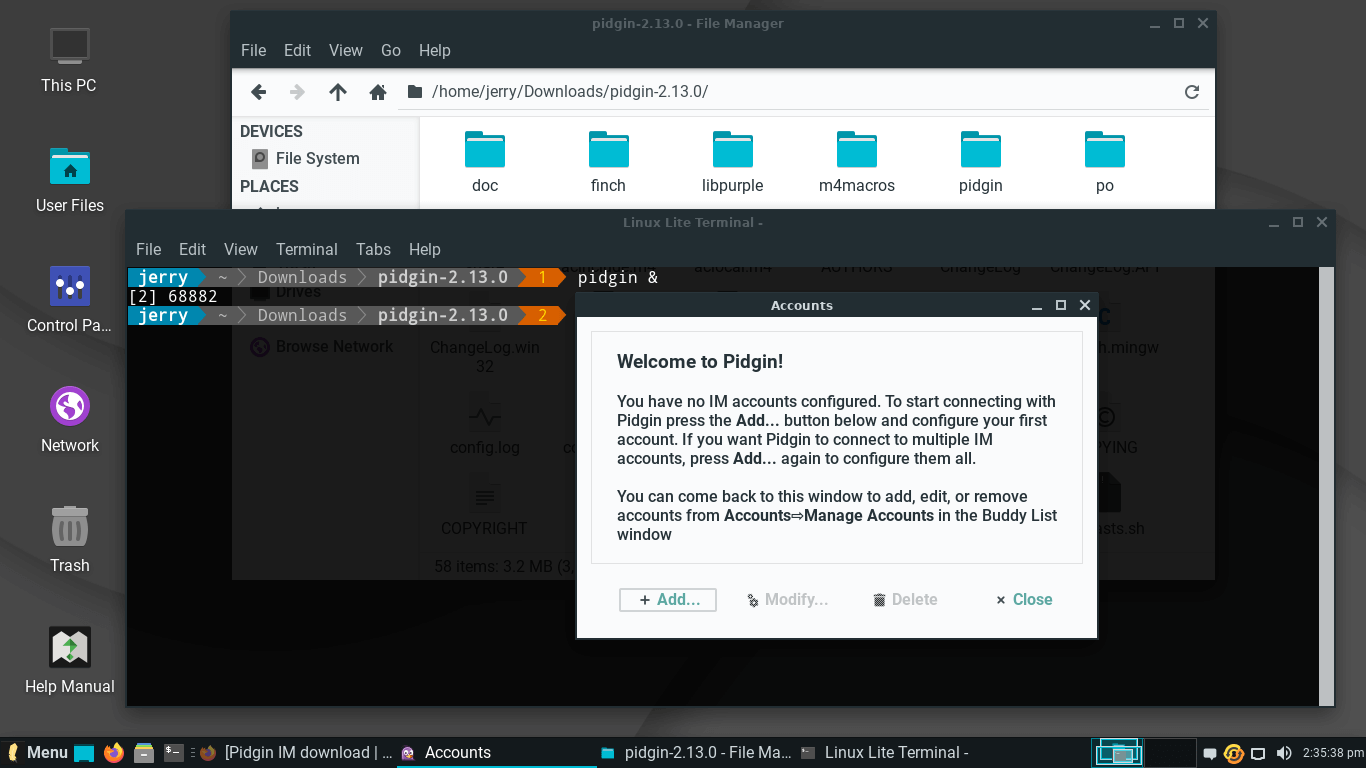The height and width of the screenshot is (768, 1366).
Task: Select the finch folder icon
Action: (x=608, y=151)
